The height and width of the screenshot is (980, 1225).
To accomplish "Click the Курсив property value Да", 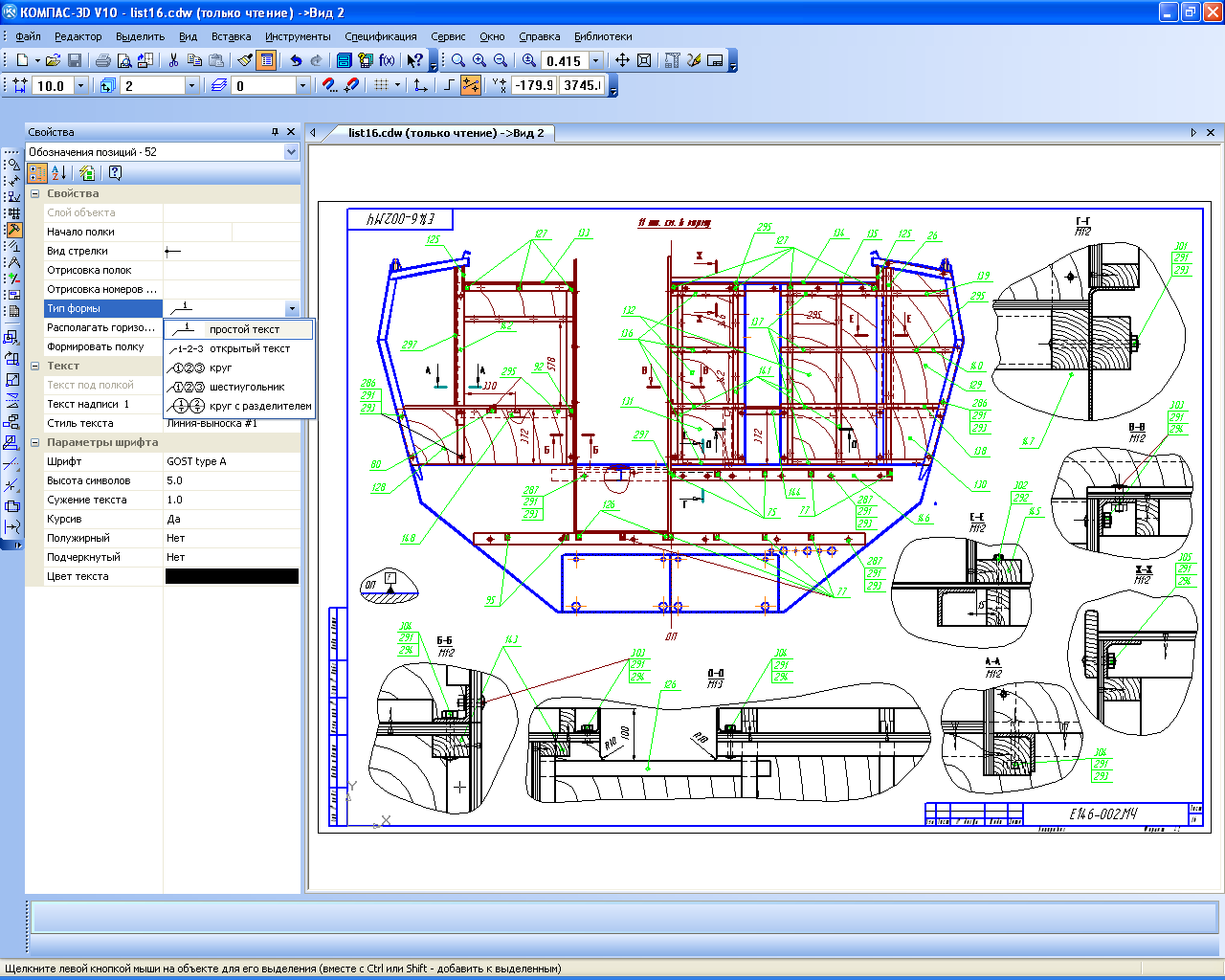I will click(x=231, y=519).
